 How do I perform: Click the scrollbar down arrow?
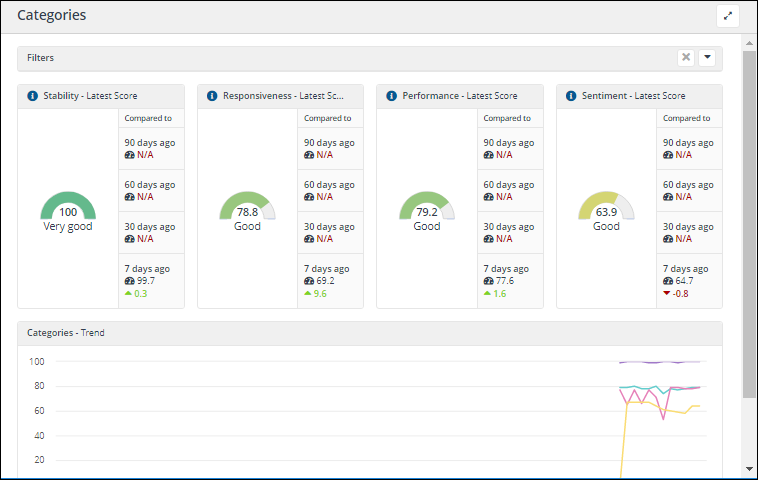[x=749, y=469]
